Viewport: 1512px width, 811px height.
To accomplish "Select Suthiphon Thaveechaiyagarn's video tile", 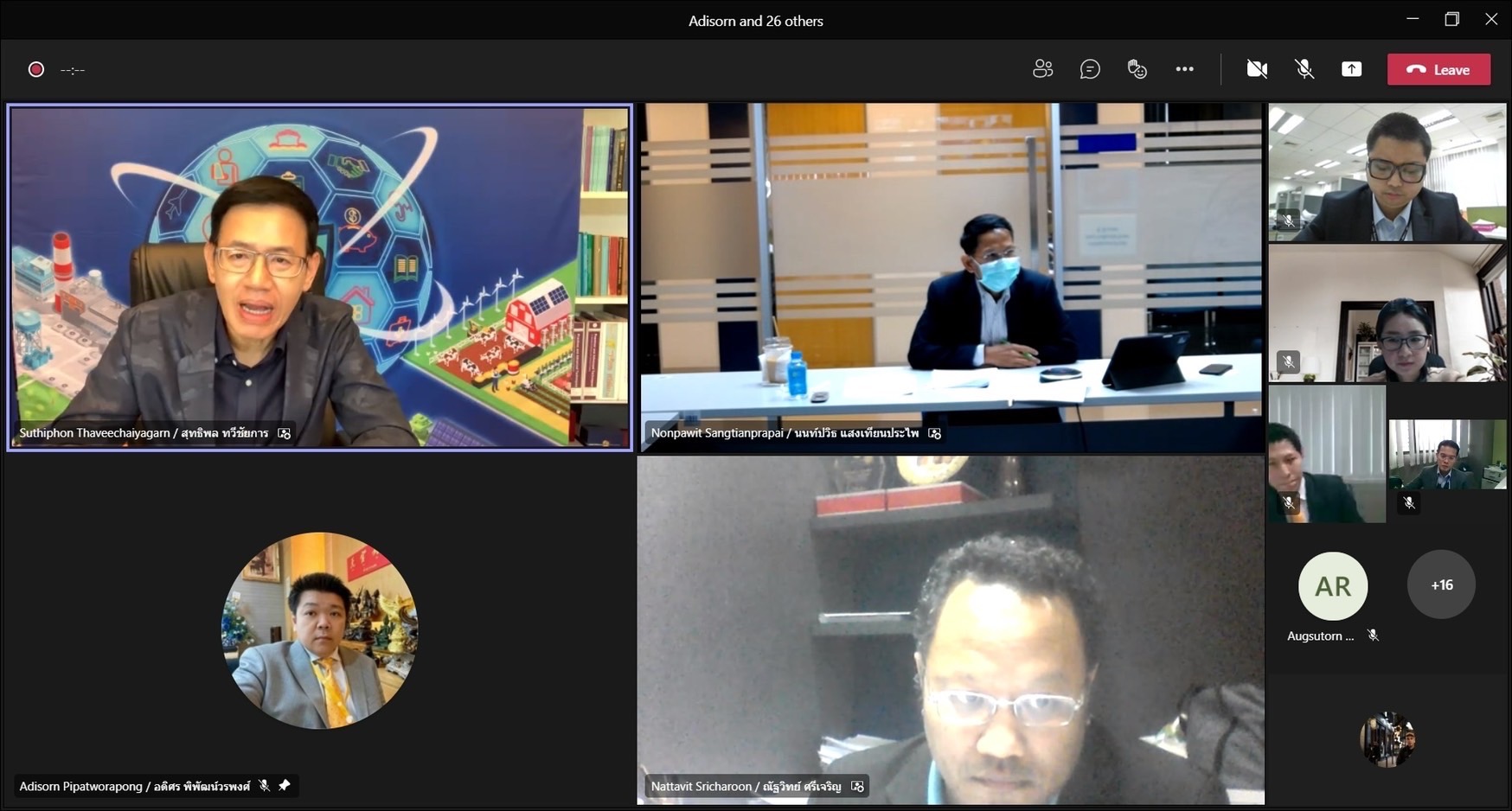I will pyautogui.click(x=320, y=277).
